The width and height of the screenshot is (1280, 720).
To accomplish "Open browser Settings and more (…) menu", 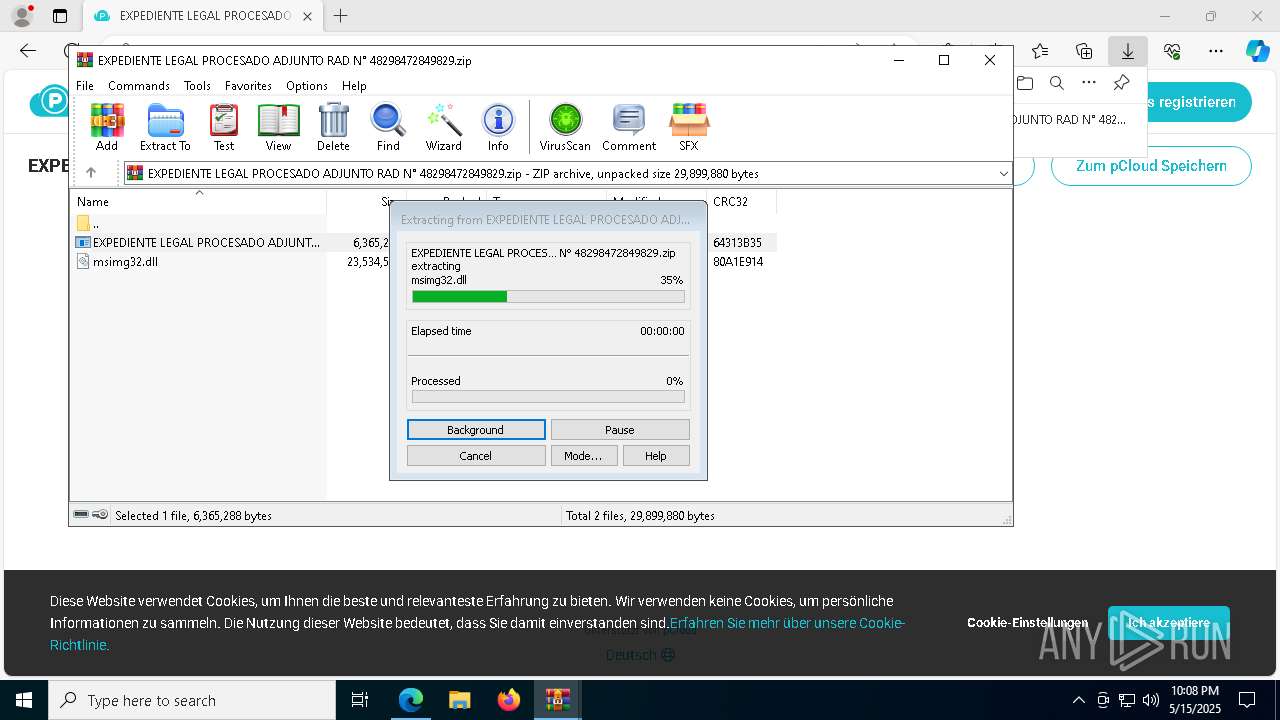I will click(x=1216, y=51).
